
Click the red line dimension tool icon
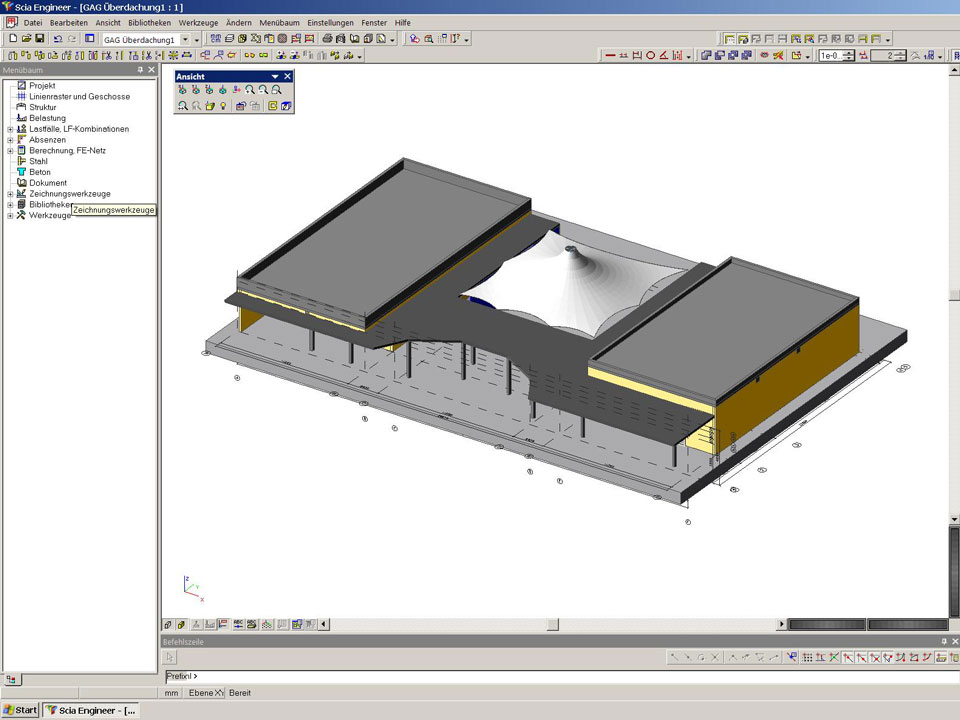(x=610, y=56)
